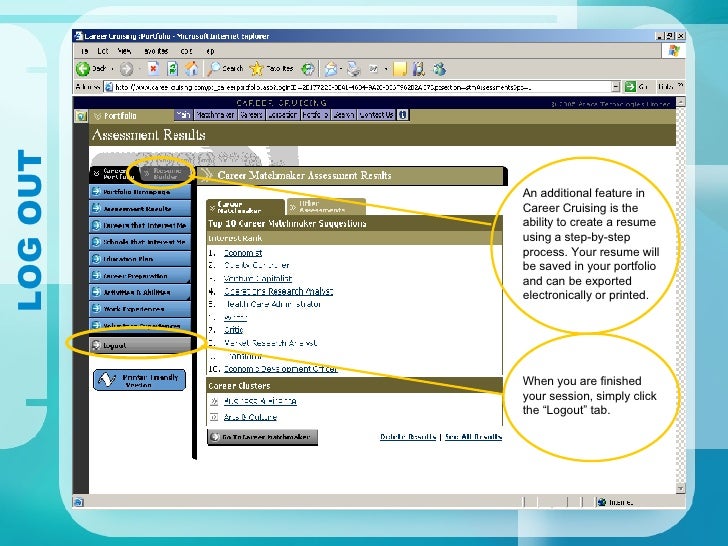Open Careers that Interest Me
Screen dimensions: 728x546
tap(140, 225)
